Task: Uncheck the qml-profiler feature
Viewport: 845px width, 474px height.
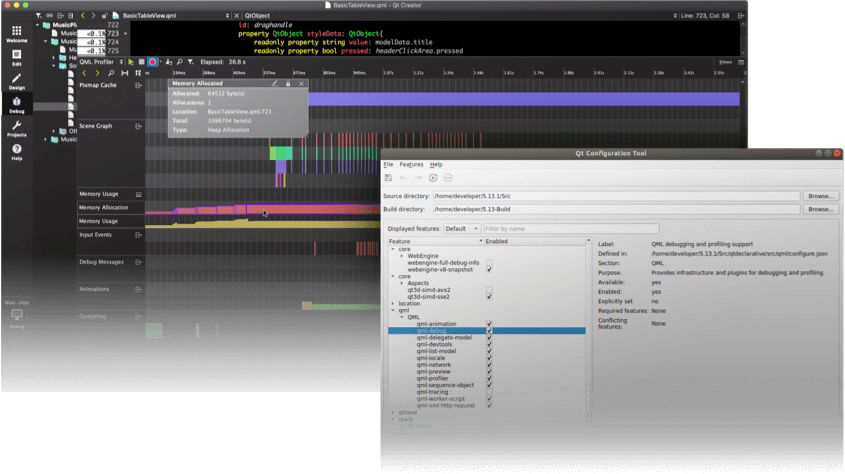Action: (489, 378)
